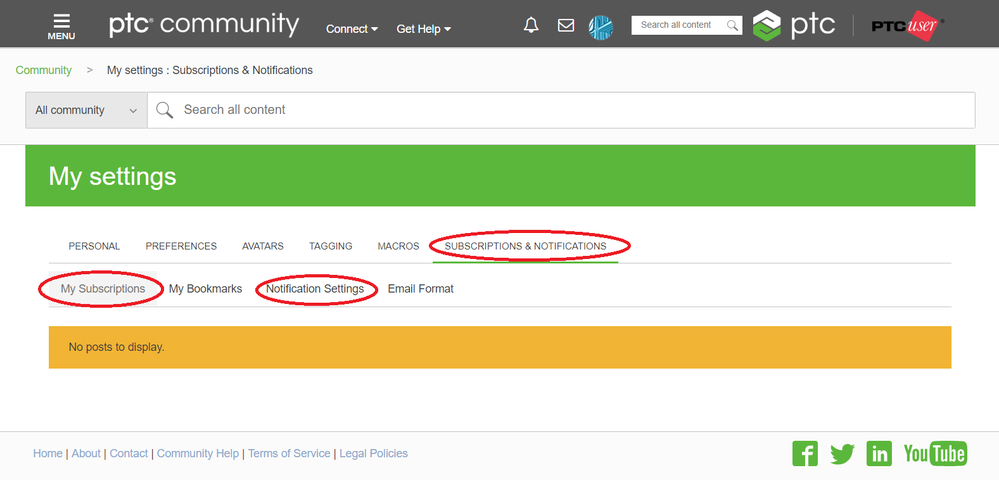The width and height of the screenshot is (999, 480).
Task: Switch to the PREFERENCES tab
Action: coord(181,246)
